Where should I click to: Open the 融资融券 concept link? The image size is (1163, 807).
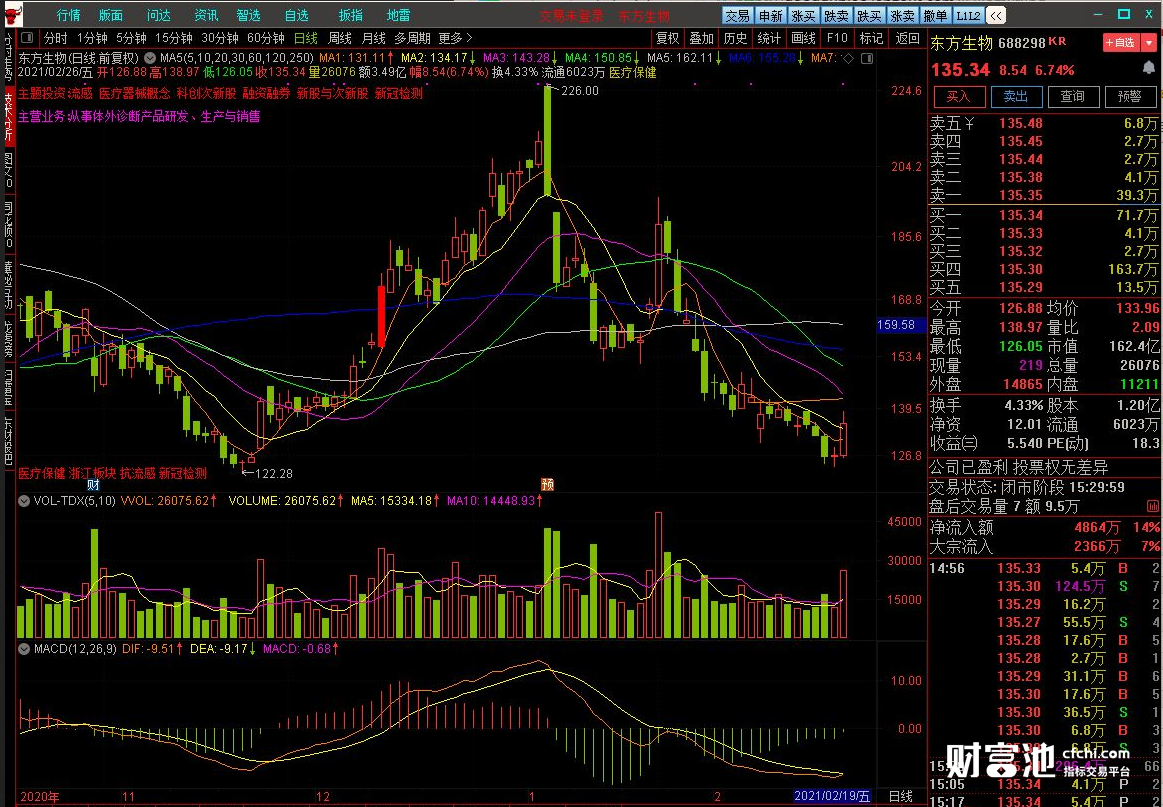266,93
